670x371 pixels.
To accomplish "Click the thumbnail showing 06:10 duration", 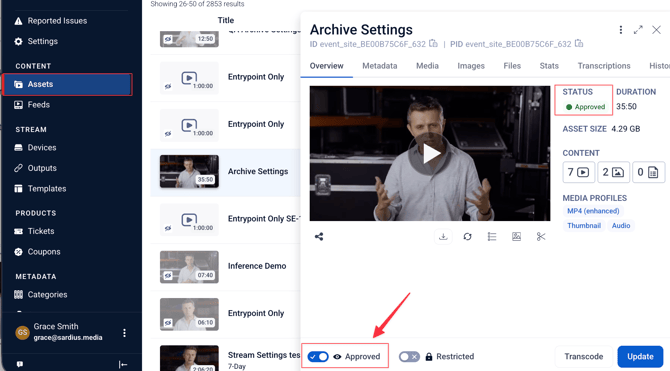I will tap(189, 314).
